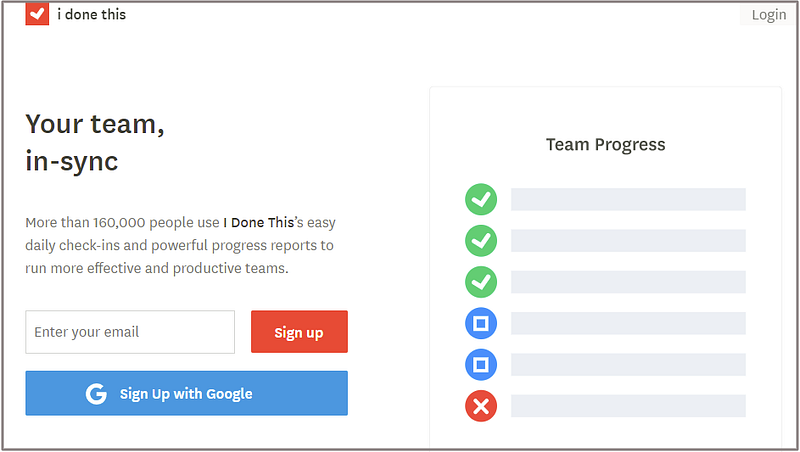This screenshot has height=452, width=800.
Task: Click the first blue square icon
Action: 481,323
